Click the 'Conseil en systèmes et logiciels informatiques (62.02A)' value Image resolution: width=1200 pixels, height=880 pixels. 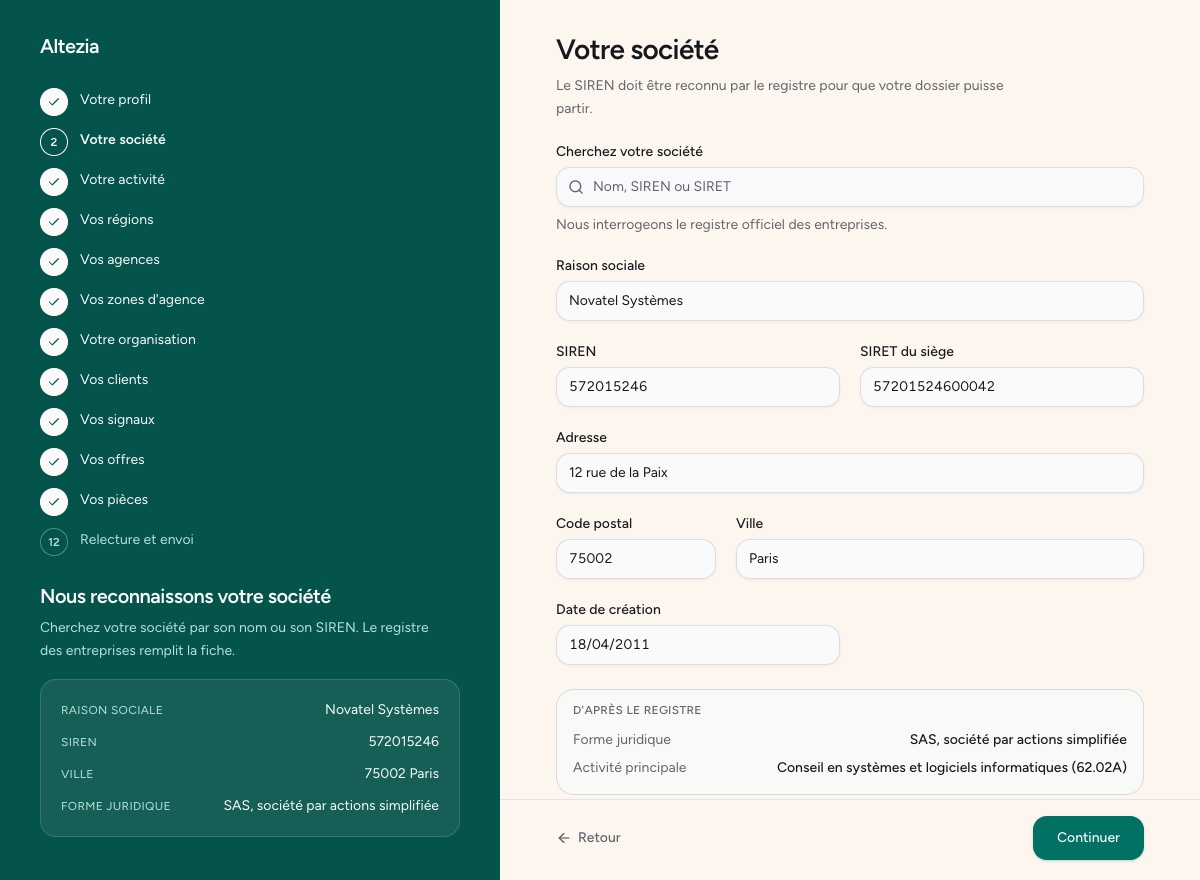pos(952,768)
